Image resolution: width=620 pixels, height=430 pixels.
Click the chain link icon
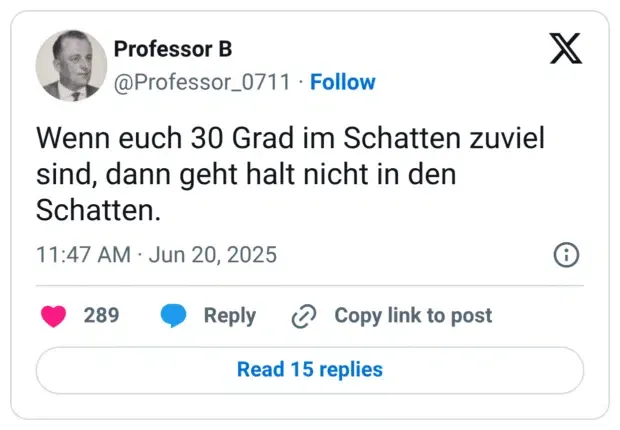[303, 316]
